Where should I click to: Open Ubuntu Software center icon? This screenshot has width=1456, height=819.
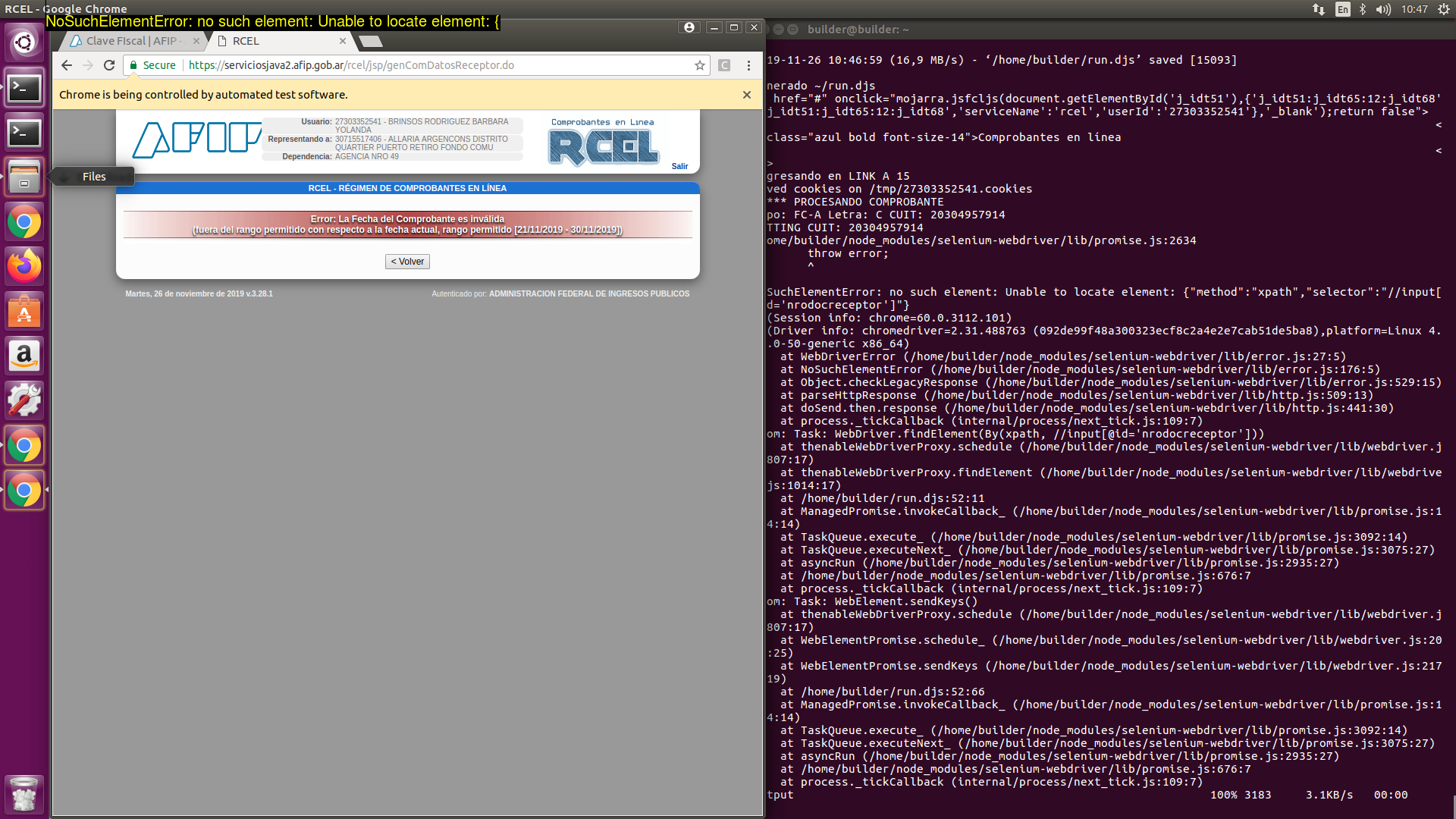click(24, 311)
